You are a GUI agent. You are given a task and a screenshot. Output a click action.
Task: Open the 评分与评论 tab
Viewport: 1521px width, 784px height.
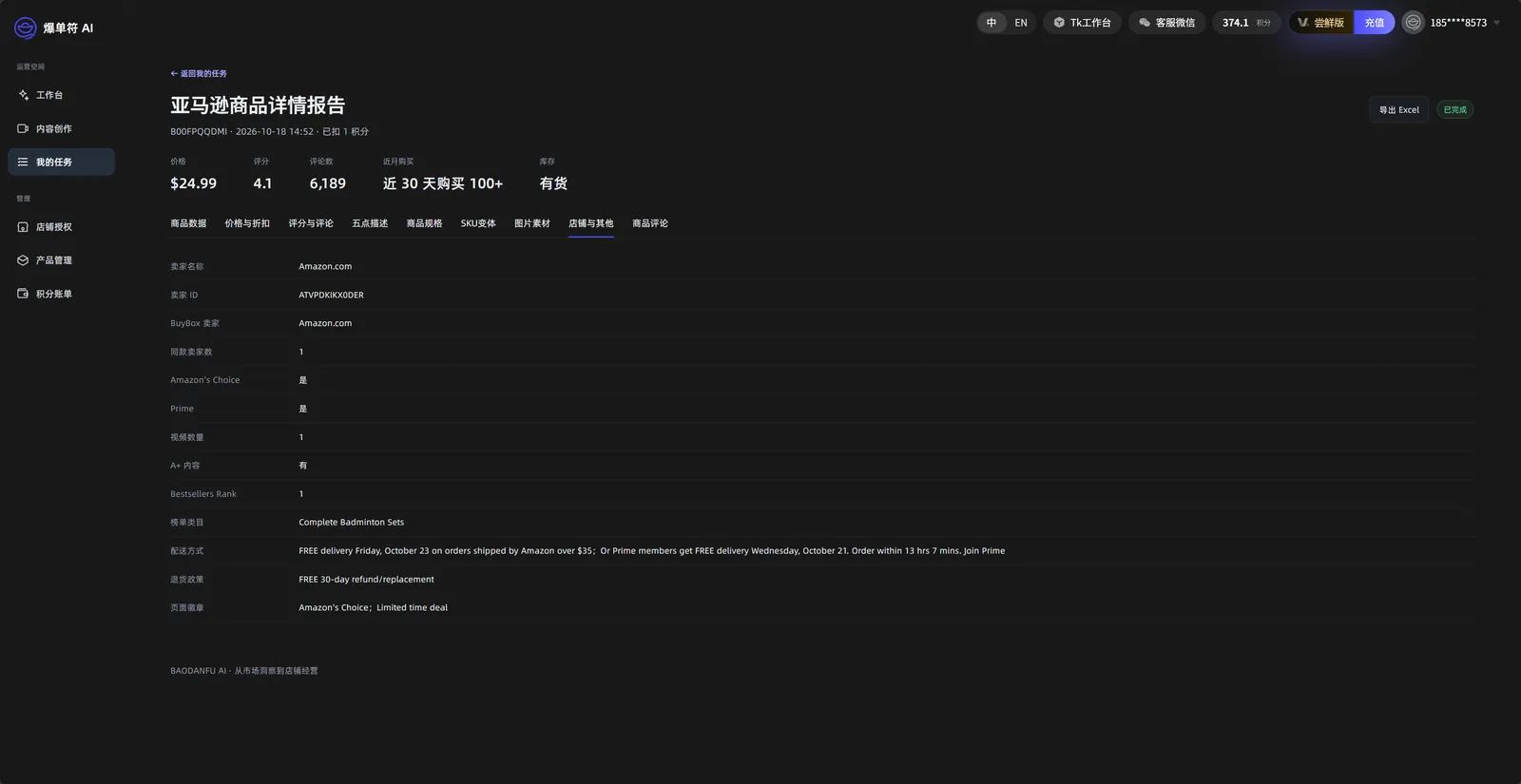tap(311, 223)
